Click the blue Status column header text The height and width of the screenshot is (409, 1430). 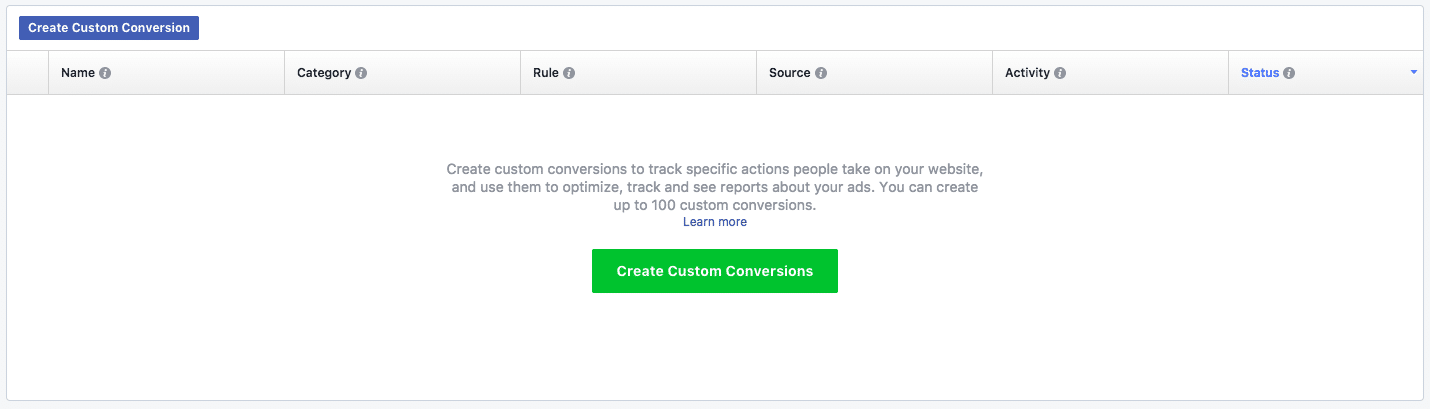(x=1260, y=73)
